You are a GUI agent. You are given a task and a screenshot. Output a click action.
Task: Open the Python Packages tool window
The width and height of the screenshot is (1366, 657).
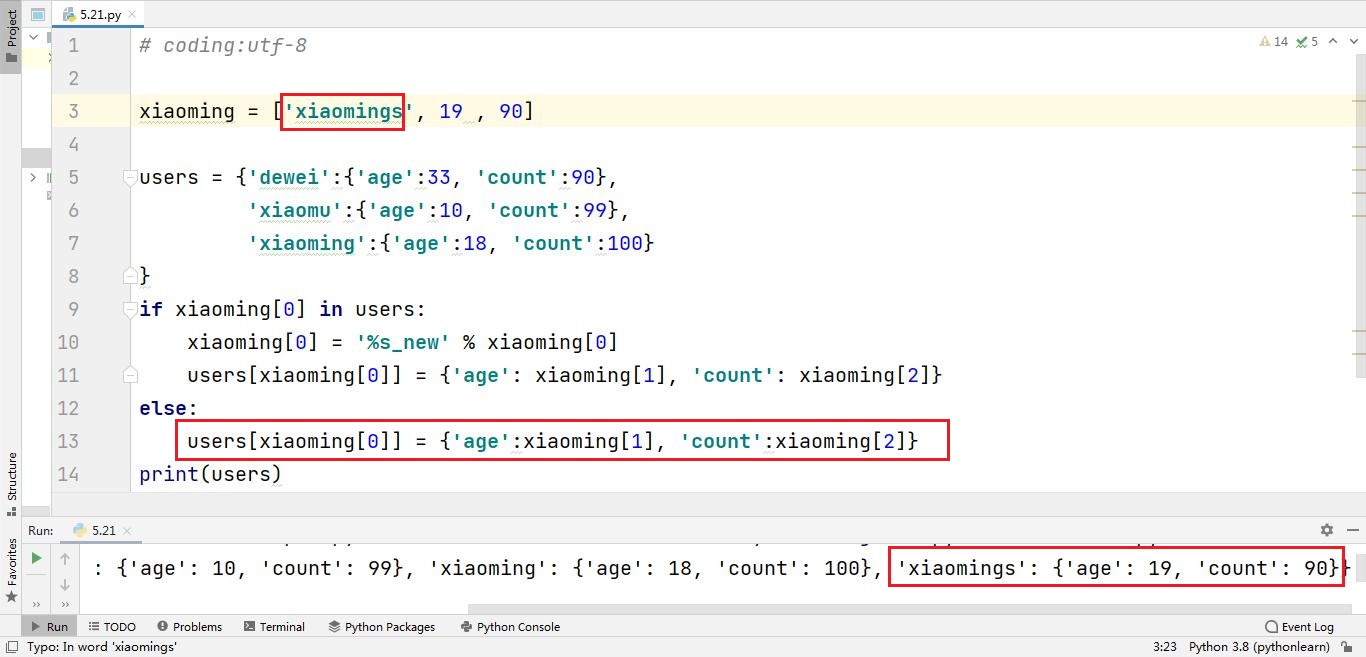[x=381, y=627]
